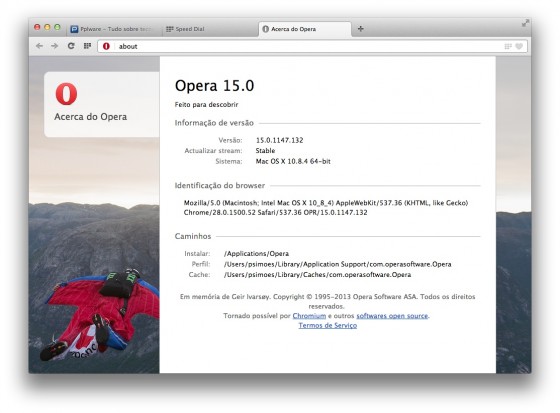Select the Acerca do Opera tab

point(305,29)
